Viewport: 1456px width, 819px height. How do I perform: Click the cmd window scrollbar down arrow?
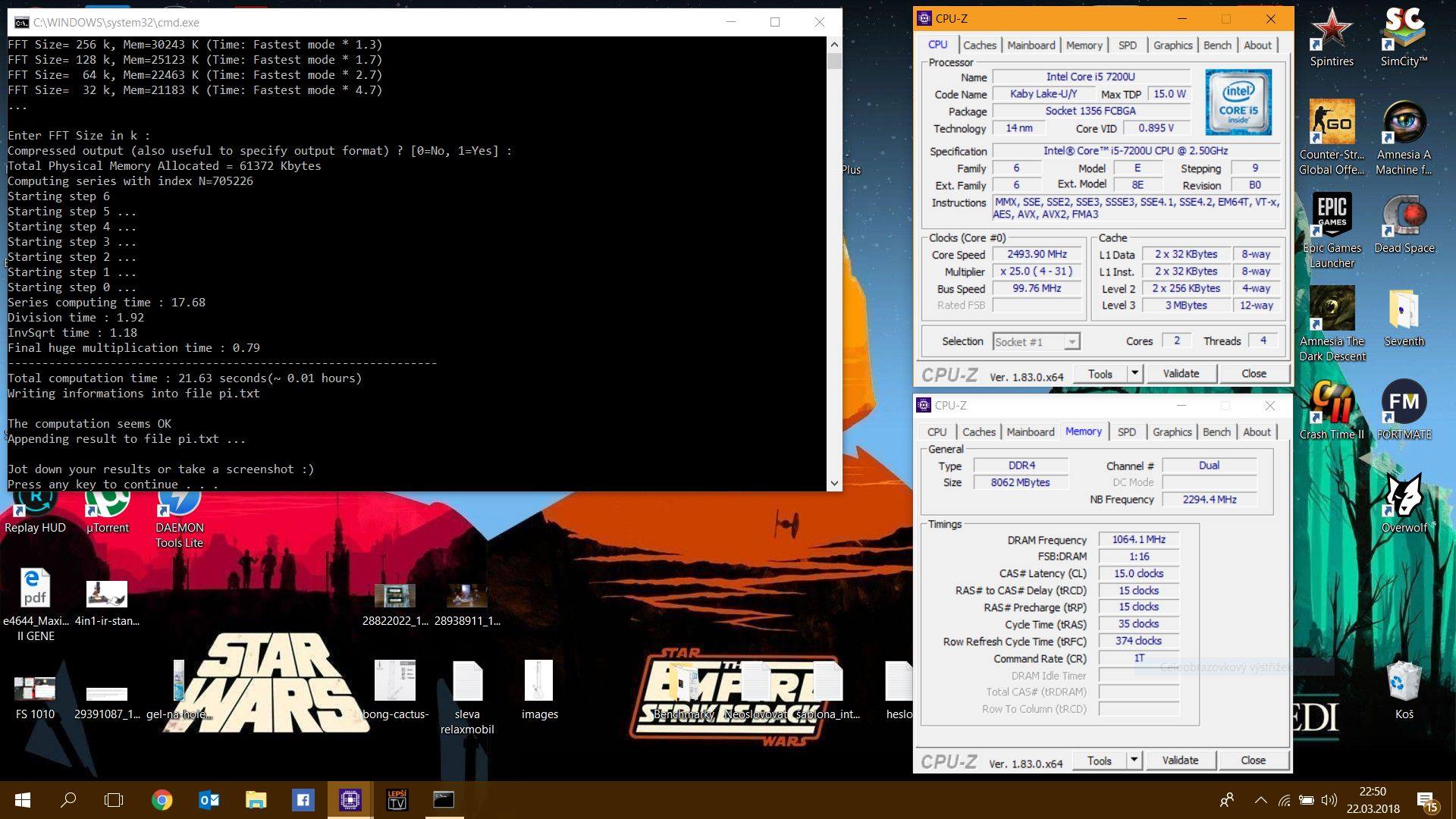[x=834, y=483]
